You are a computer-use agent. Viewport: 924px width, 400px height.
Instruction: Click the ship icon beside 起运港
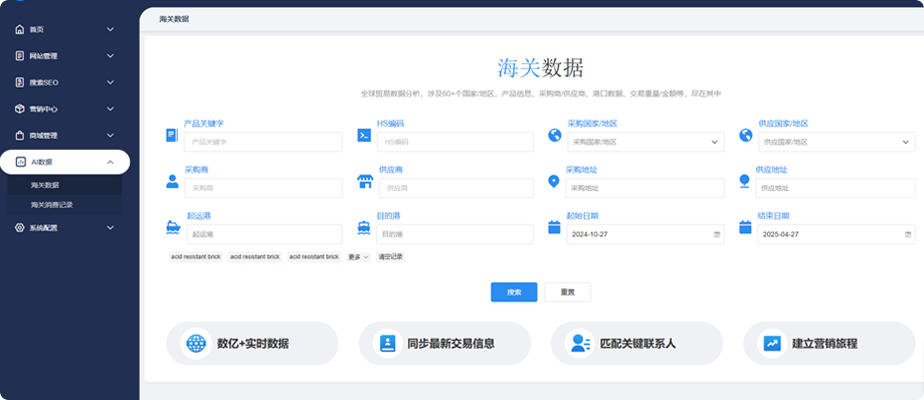click(x=173, y=228)
